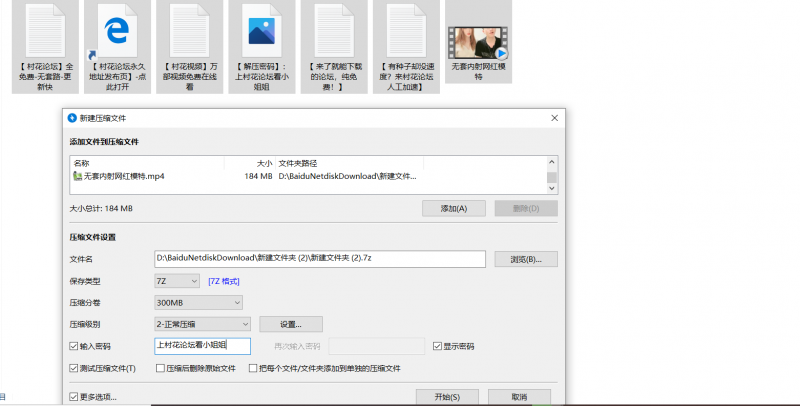This screenshot has height=406, width=800.
Task: Uncheck the 输入密码 checkbox
Action: 74,346
